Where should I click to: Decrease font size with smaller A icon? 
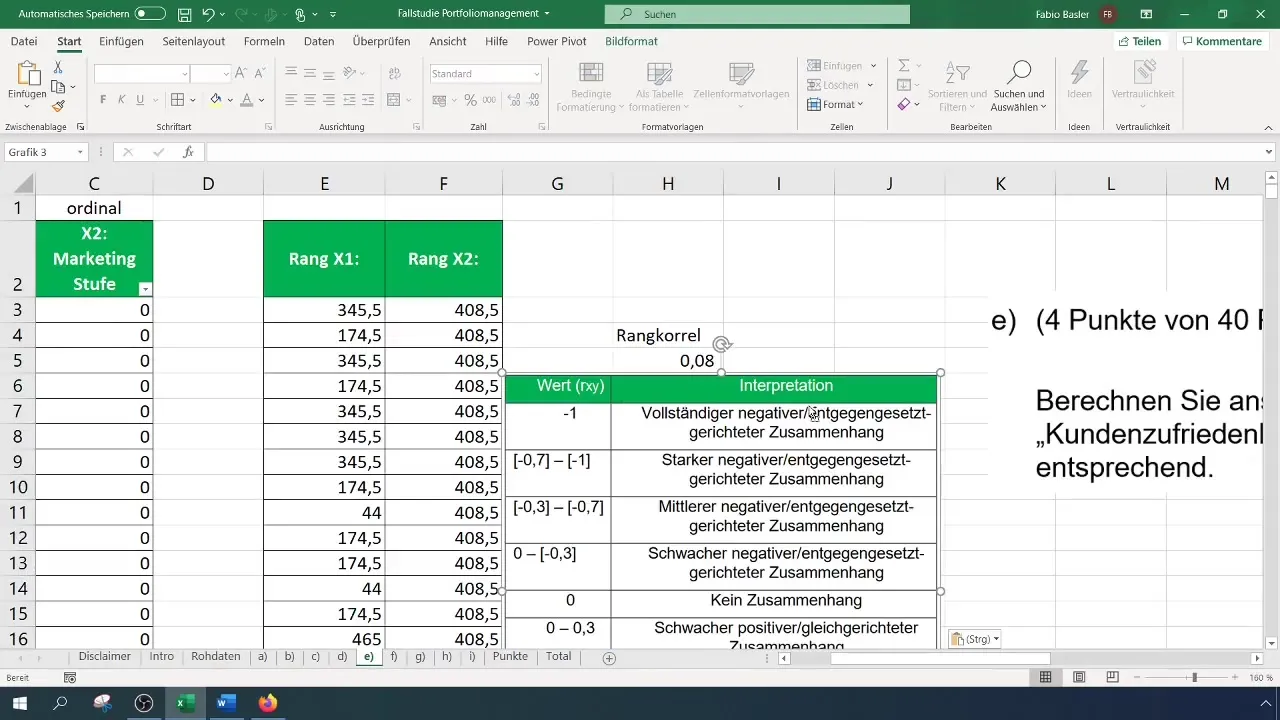tap(259, 74)
